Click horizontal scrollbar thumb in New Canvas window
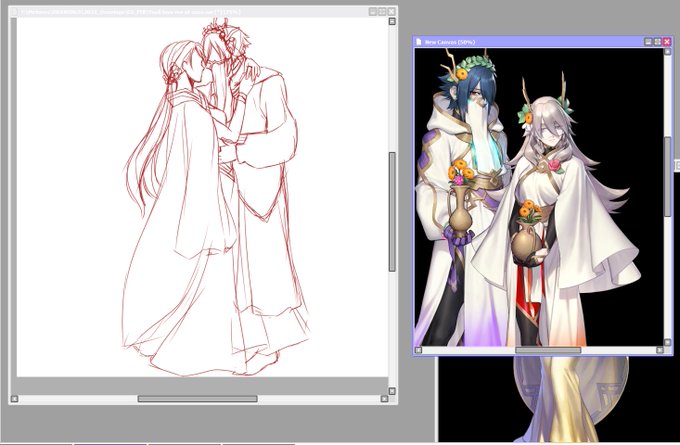 pyautogui.click(x=548, y=350)
